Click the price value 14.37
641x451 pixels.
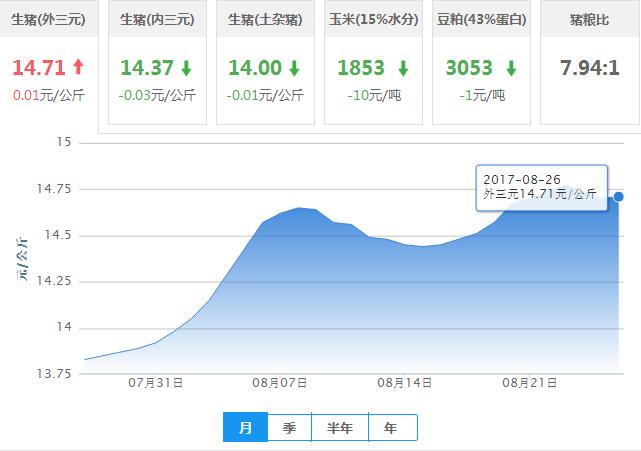click(x=147, y=68)
